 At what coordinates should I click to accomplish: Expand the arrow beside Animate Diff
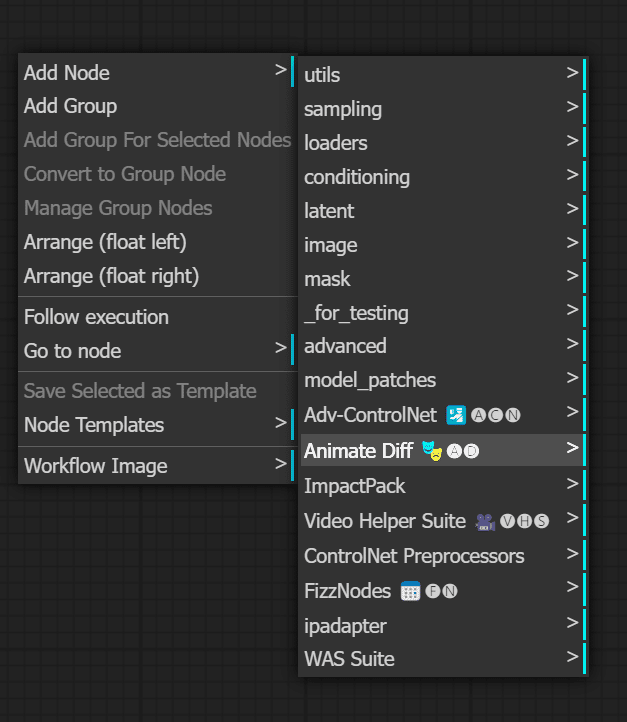[x=572, y=448]
